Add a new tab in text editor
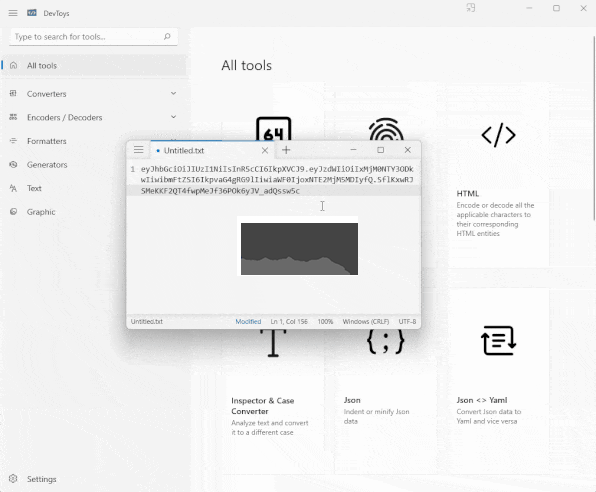Image resolution: width=596 pixels, height=492 pixels. click(286, 150)
